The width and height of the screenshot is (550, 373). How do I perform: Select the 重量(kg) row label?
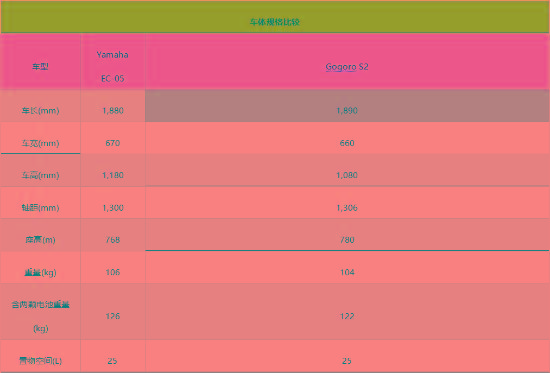coord(40,272)
